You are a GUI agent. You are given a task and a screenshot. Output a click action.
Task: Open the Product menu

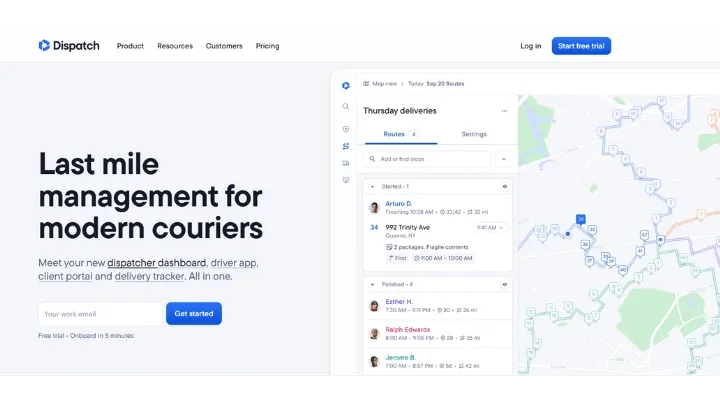[x=130, y=46]
